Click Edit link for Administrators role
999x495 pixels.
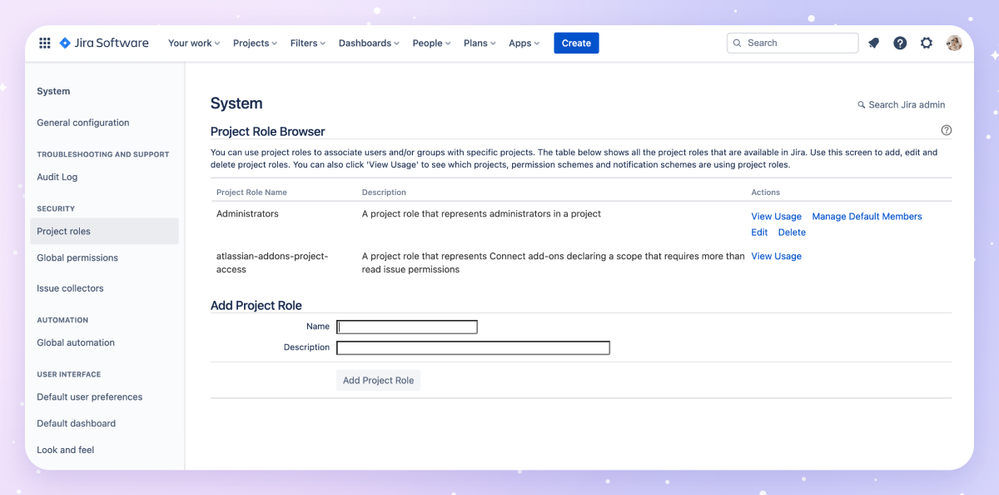click(x=759, y=233)
